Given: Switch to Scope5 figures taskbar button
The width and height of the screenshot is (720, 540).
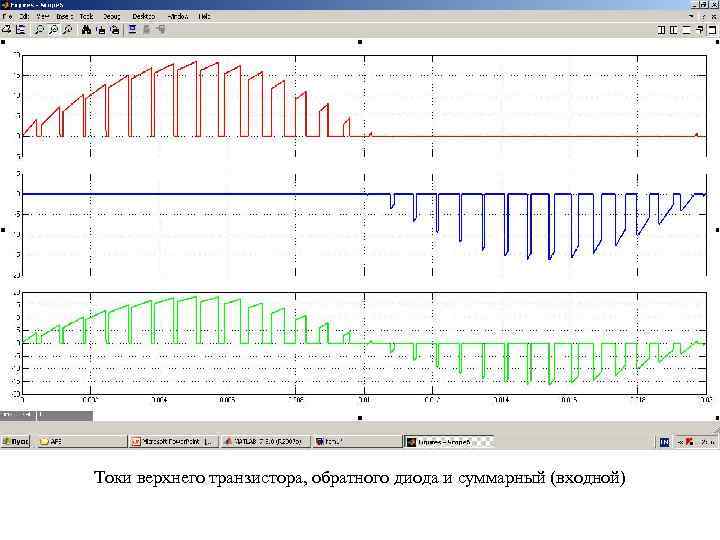Looking at the screenshot, I should [448, 442].
